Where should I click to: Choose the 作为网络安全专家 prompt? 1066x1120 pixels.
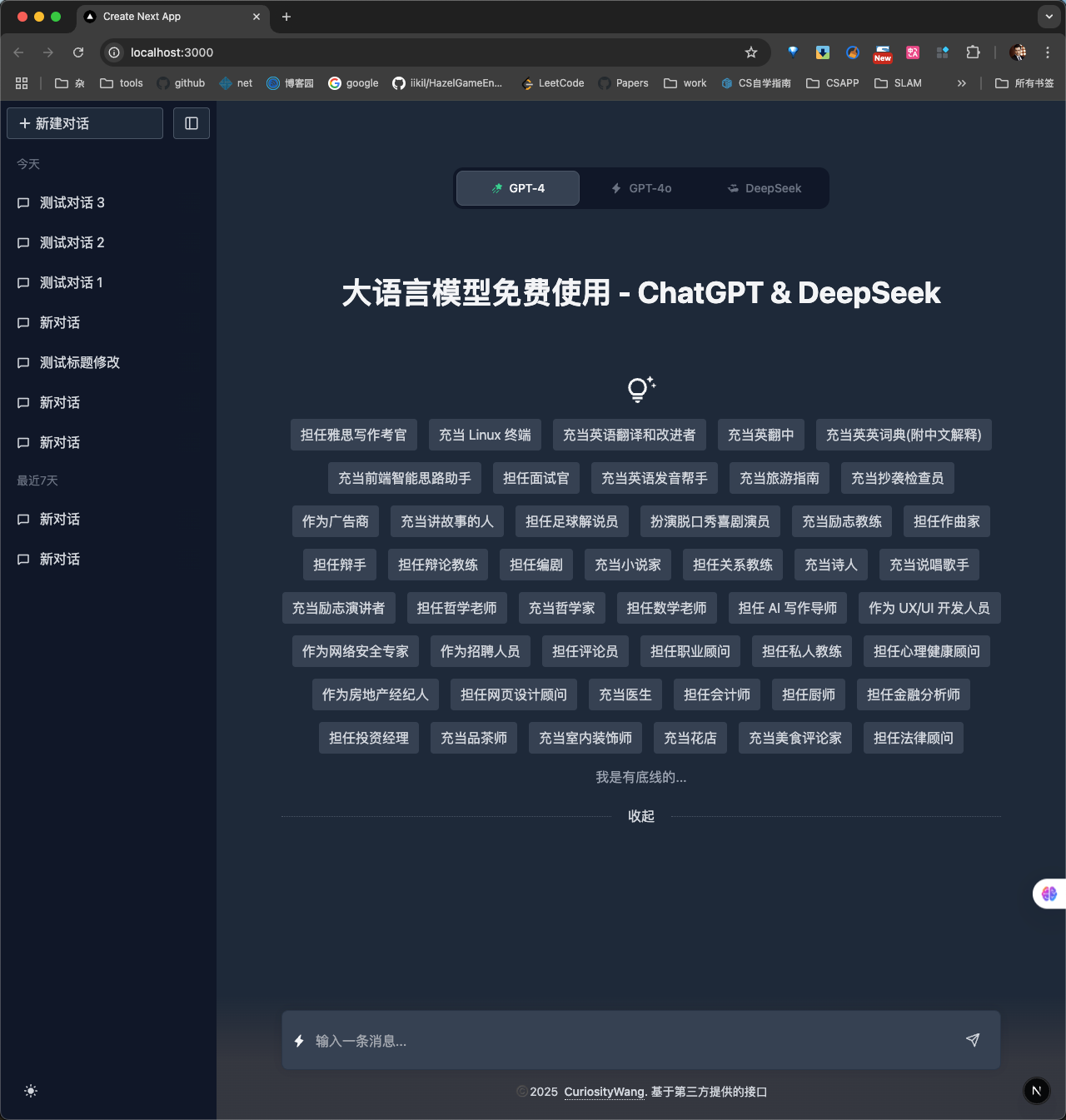[356, 651]
